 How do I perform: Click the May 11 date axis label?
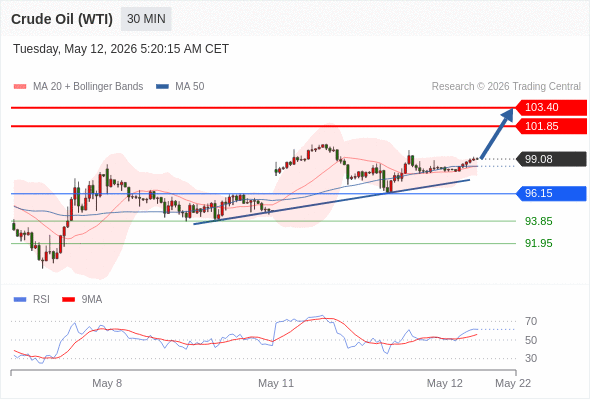pos(276,383)
